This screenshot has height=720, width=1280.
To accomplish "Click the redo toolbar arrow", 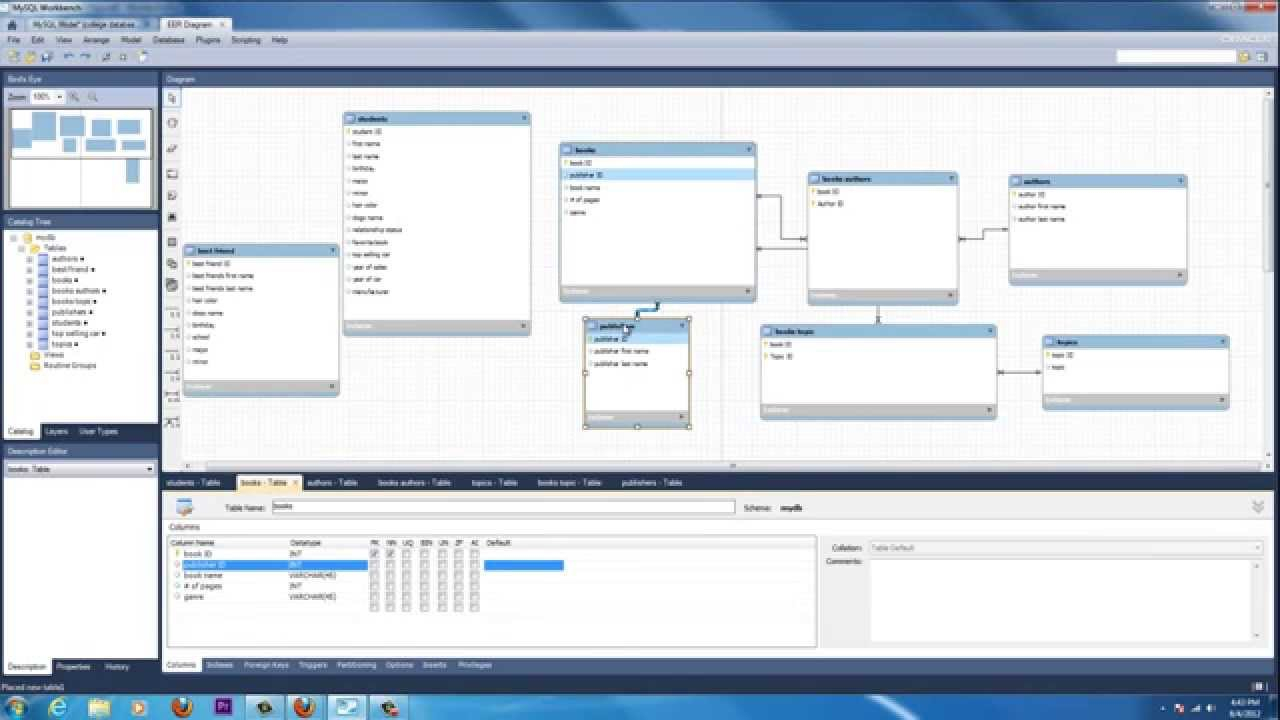I will coord(85,57).
